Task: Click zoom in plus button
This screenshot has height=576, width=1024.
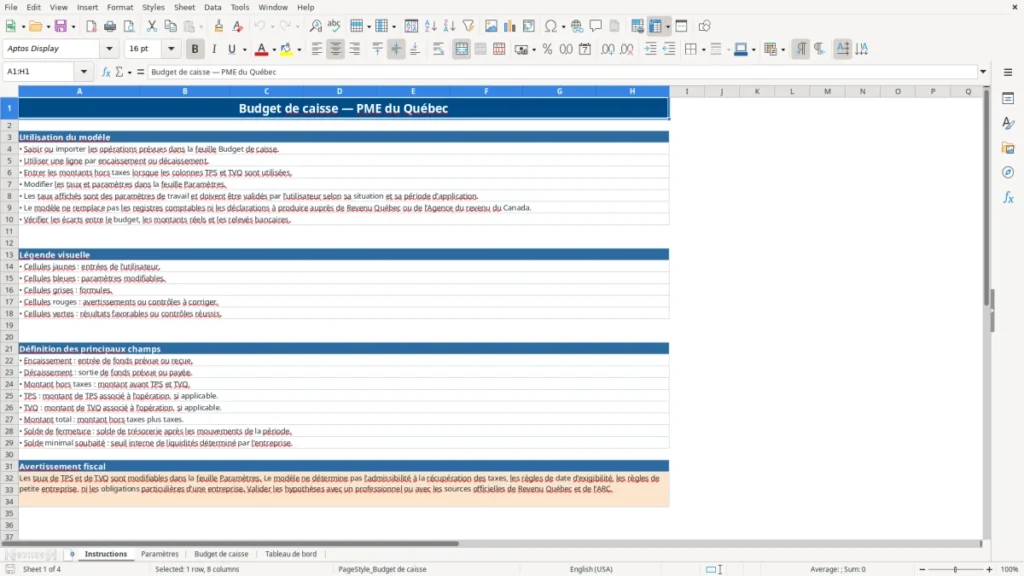Action: [x=989, y=569]
